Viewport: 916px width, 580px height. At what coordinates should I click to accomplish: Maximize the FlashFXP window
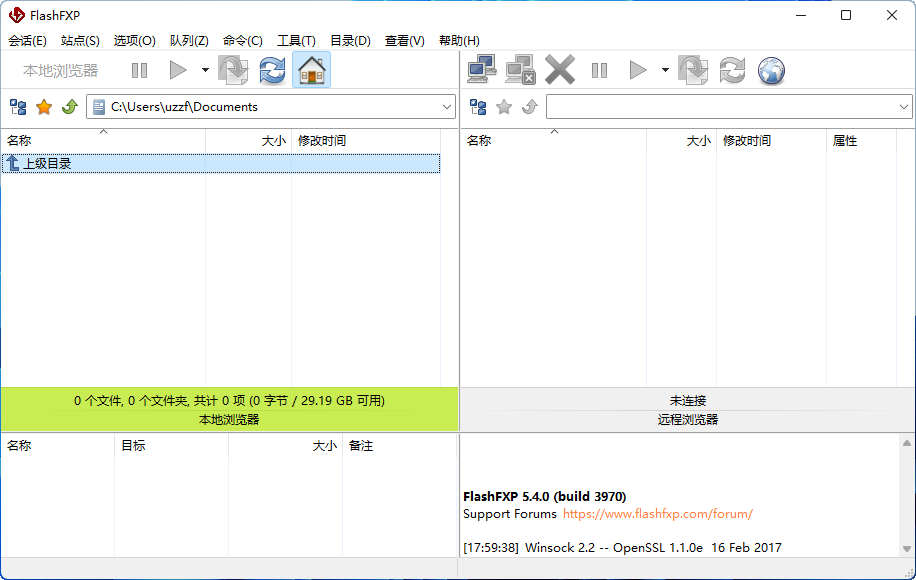(x=846, y=15)
